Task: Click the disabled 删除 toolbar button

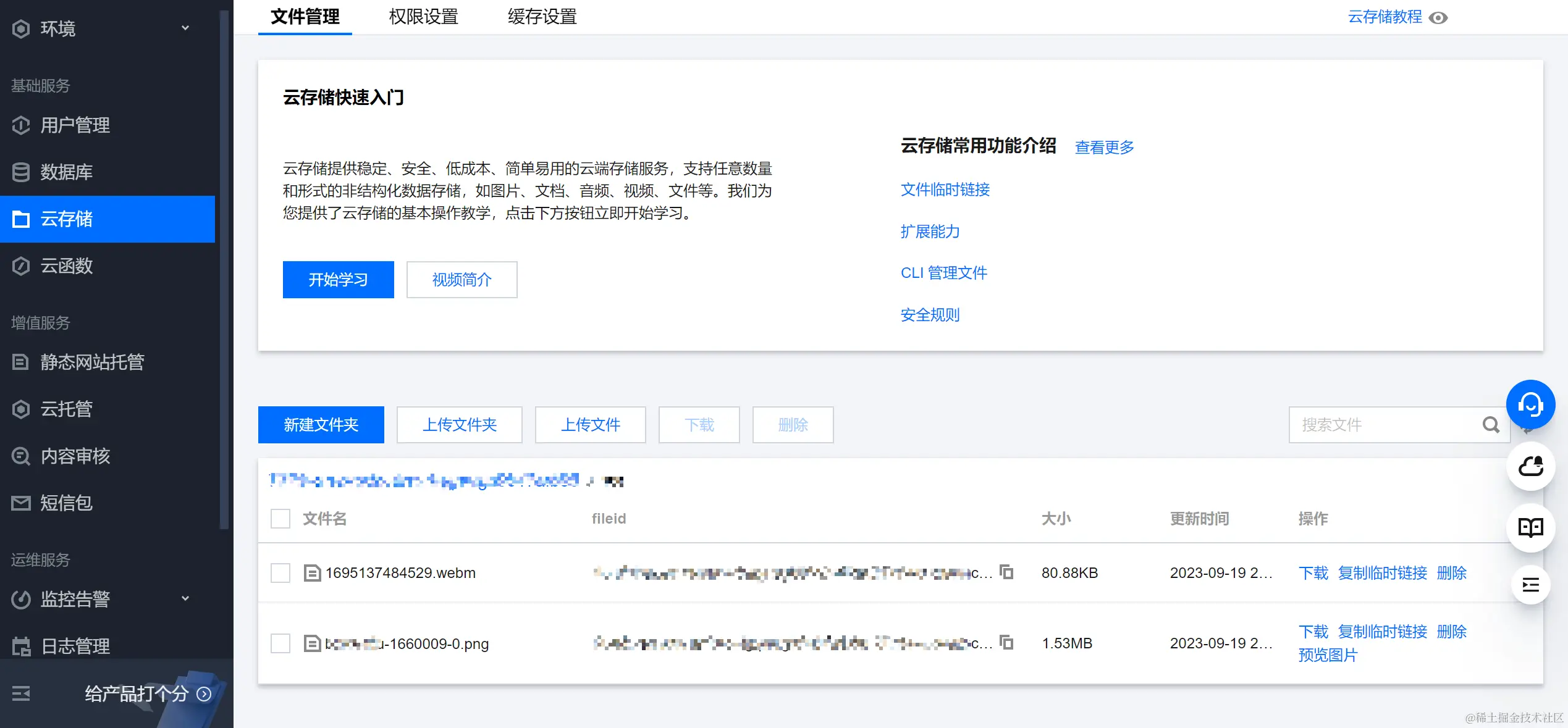Action: click(793, 425)
